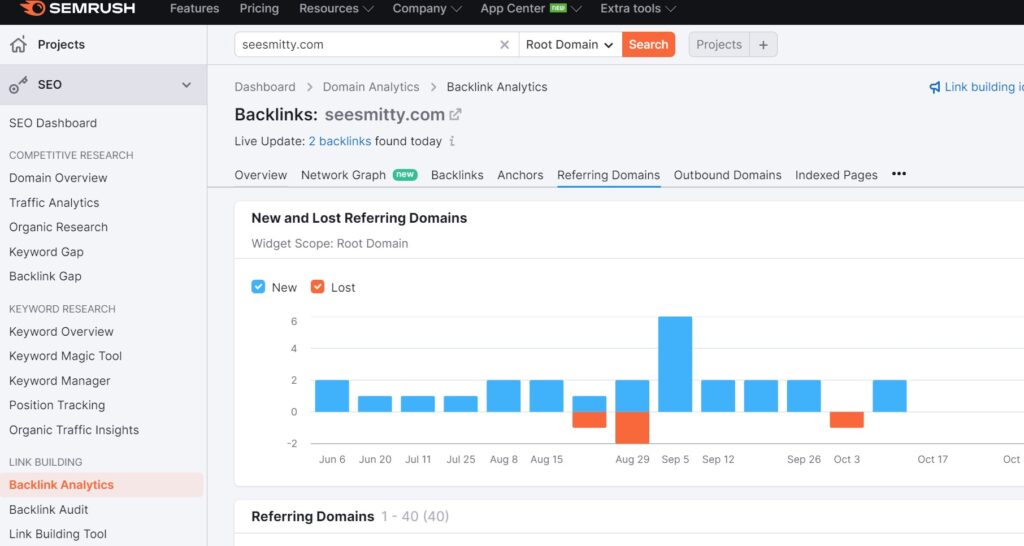
Task: Open the Root Domain dropdown
Action: click(x=570, y=44)
